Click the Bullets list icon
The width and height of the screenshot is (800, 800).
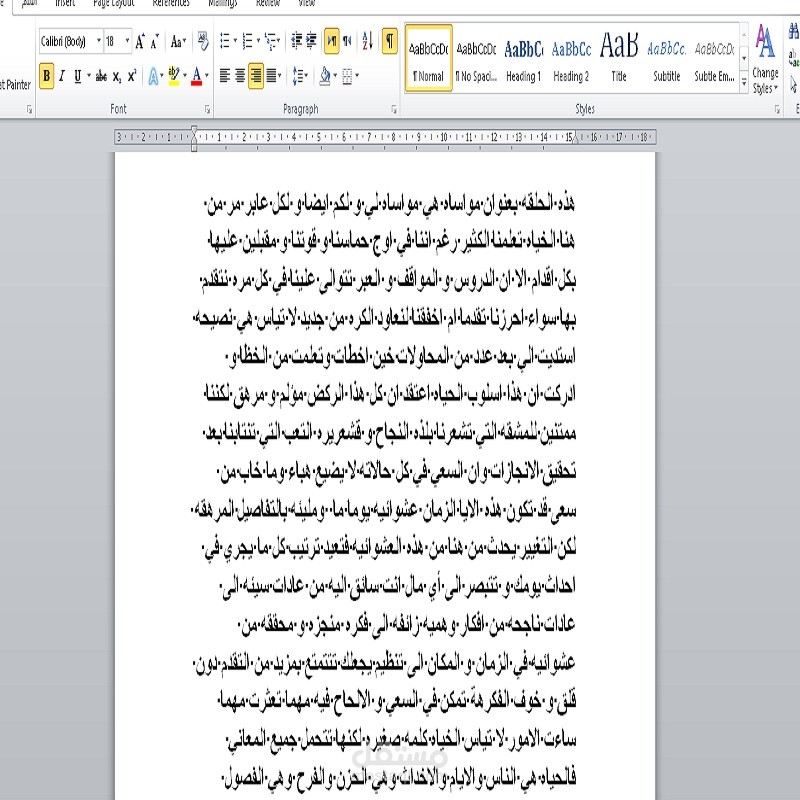click(224, 41)
